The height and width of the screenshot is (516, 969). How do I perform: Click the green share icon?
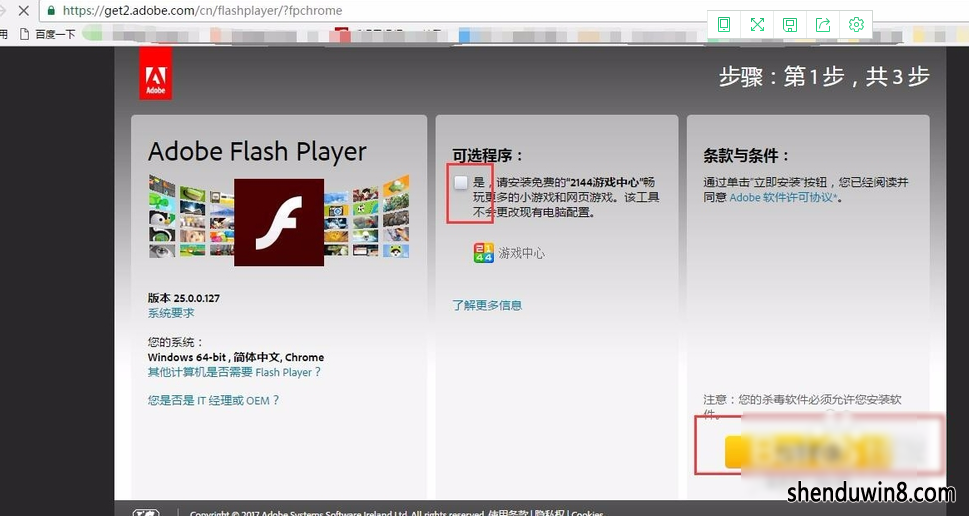[x=823, y=25]
